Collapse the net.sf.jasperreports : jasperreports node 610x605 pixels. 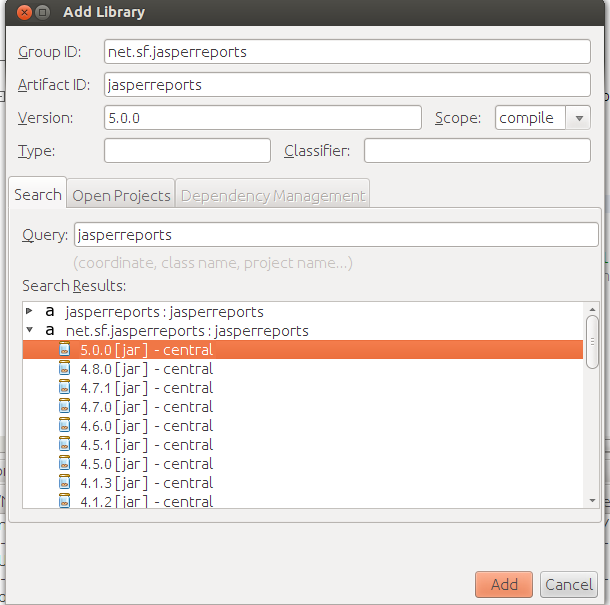click(29, 330)
